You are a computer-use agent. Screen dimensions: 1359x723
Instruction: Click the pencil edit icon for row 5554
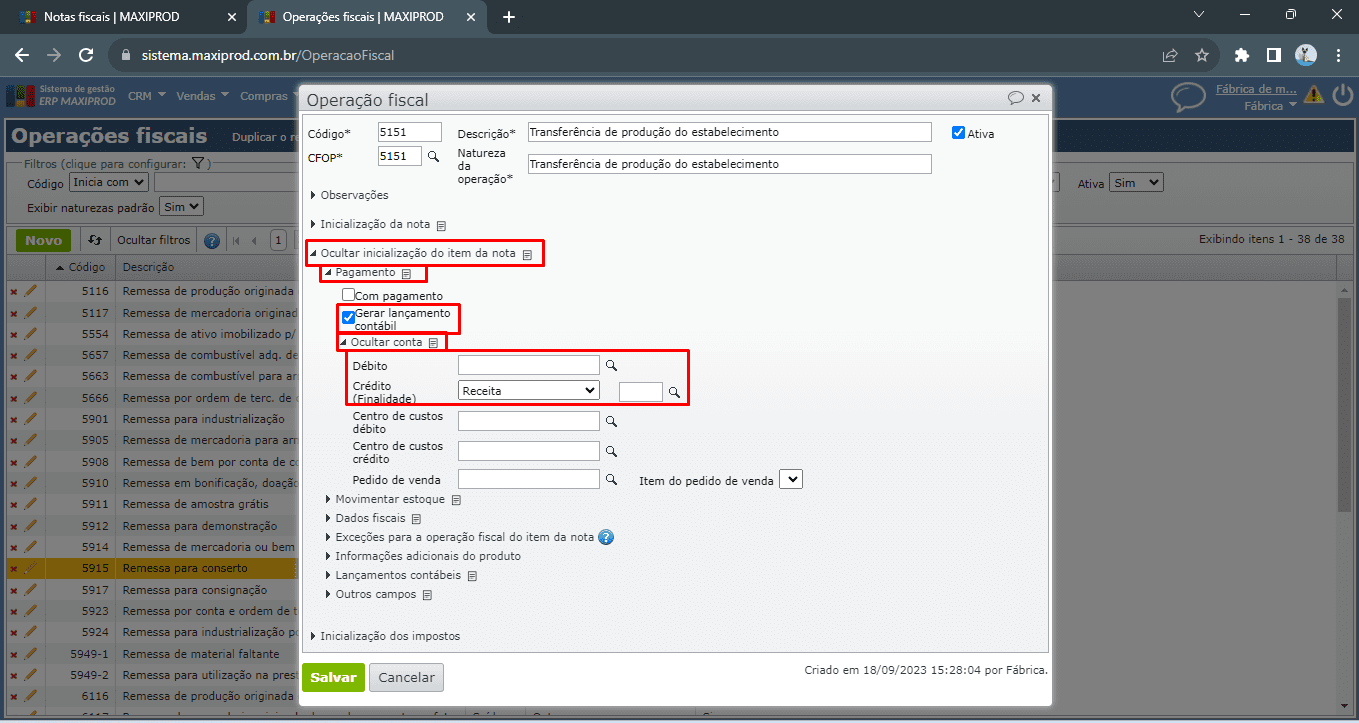tap(30, 333)
